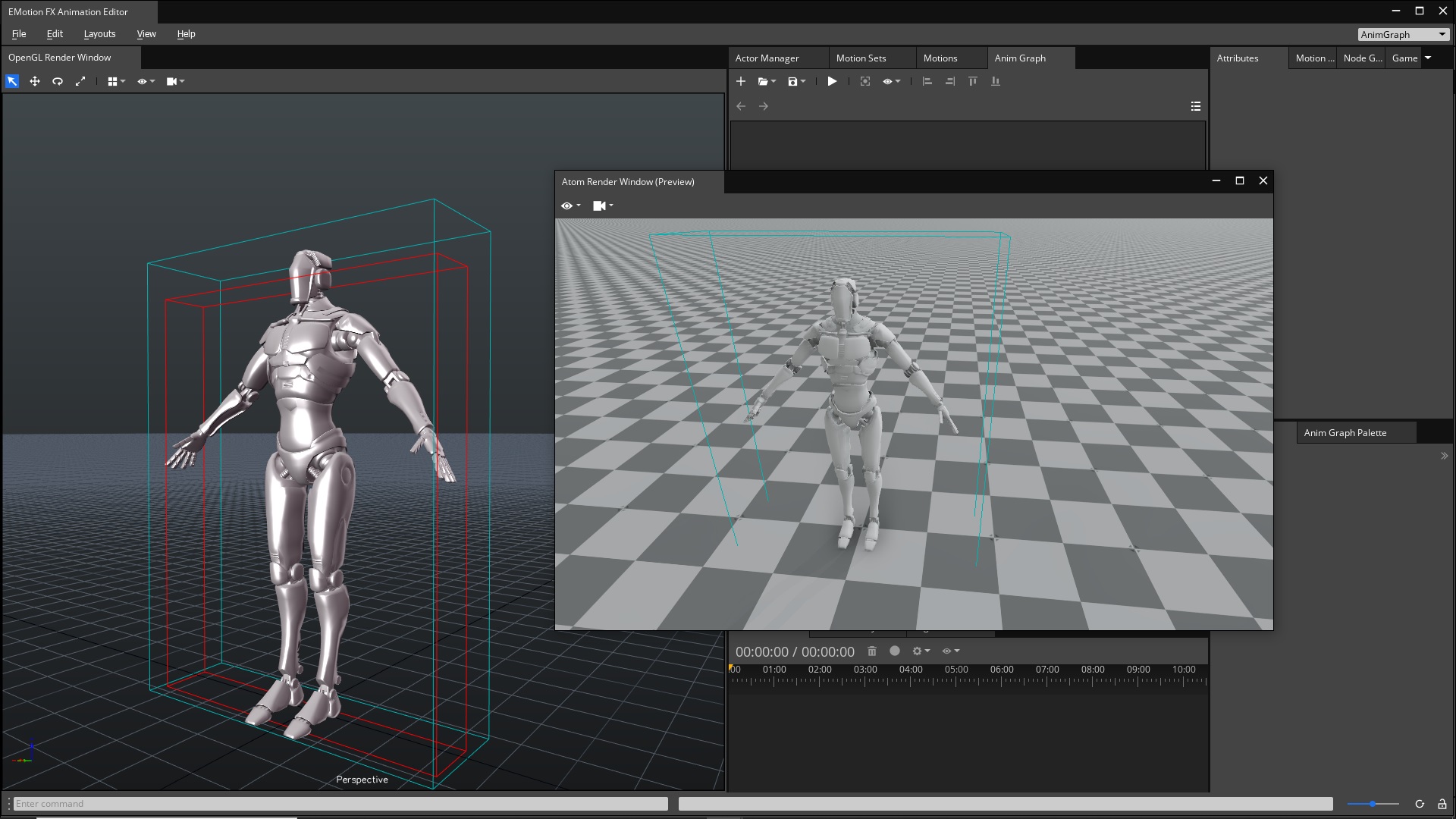Select the move tool in OpenGL Render Window

[x=34, y=81]
